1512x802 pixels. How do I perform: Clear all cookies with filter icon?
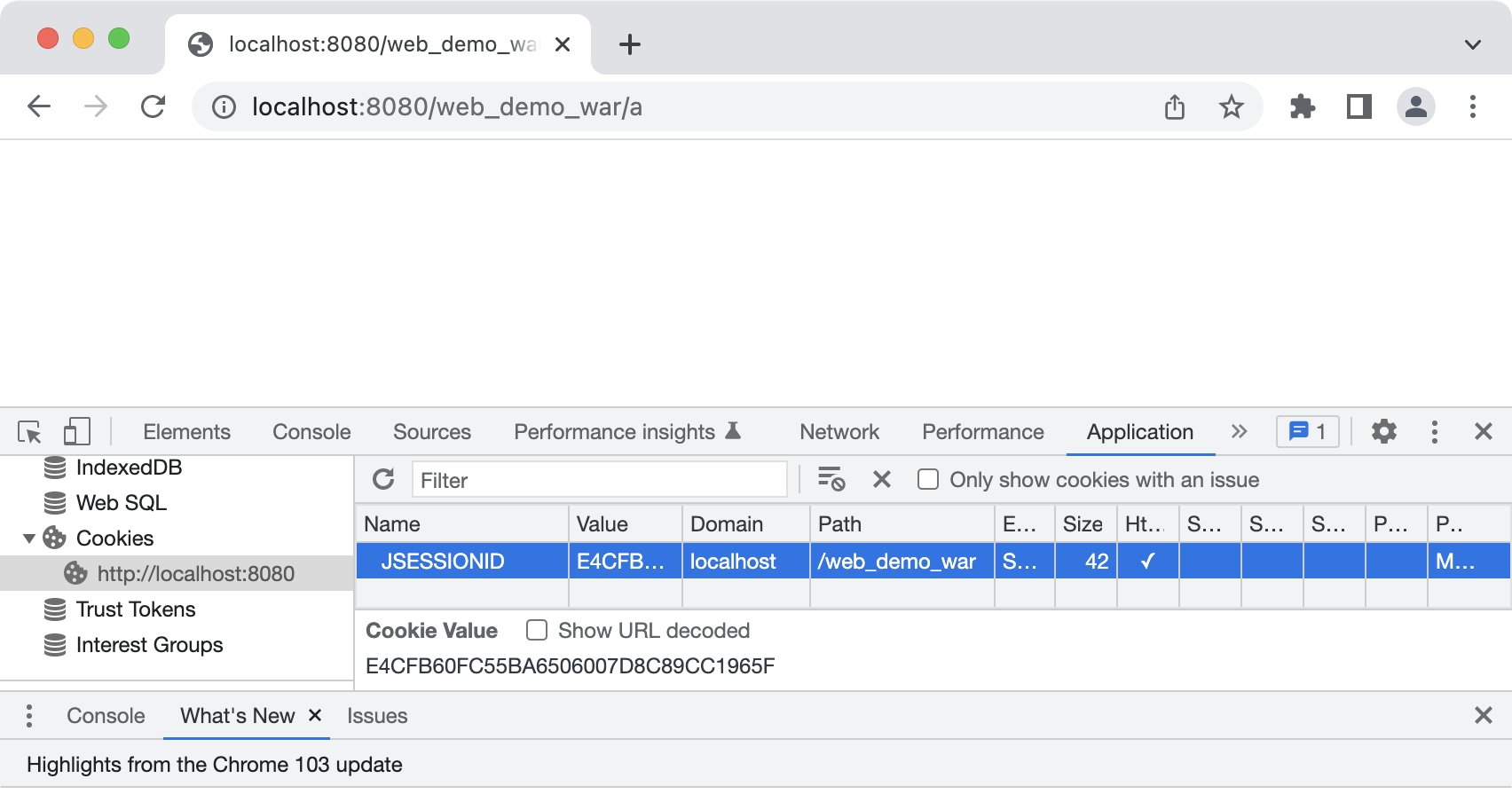tap(831, 480)
